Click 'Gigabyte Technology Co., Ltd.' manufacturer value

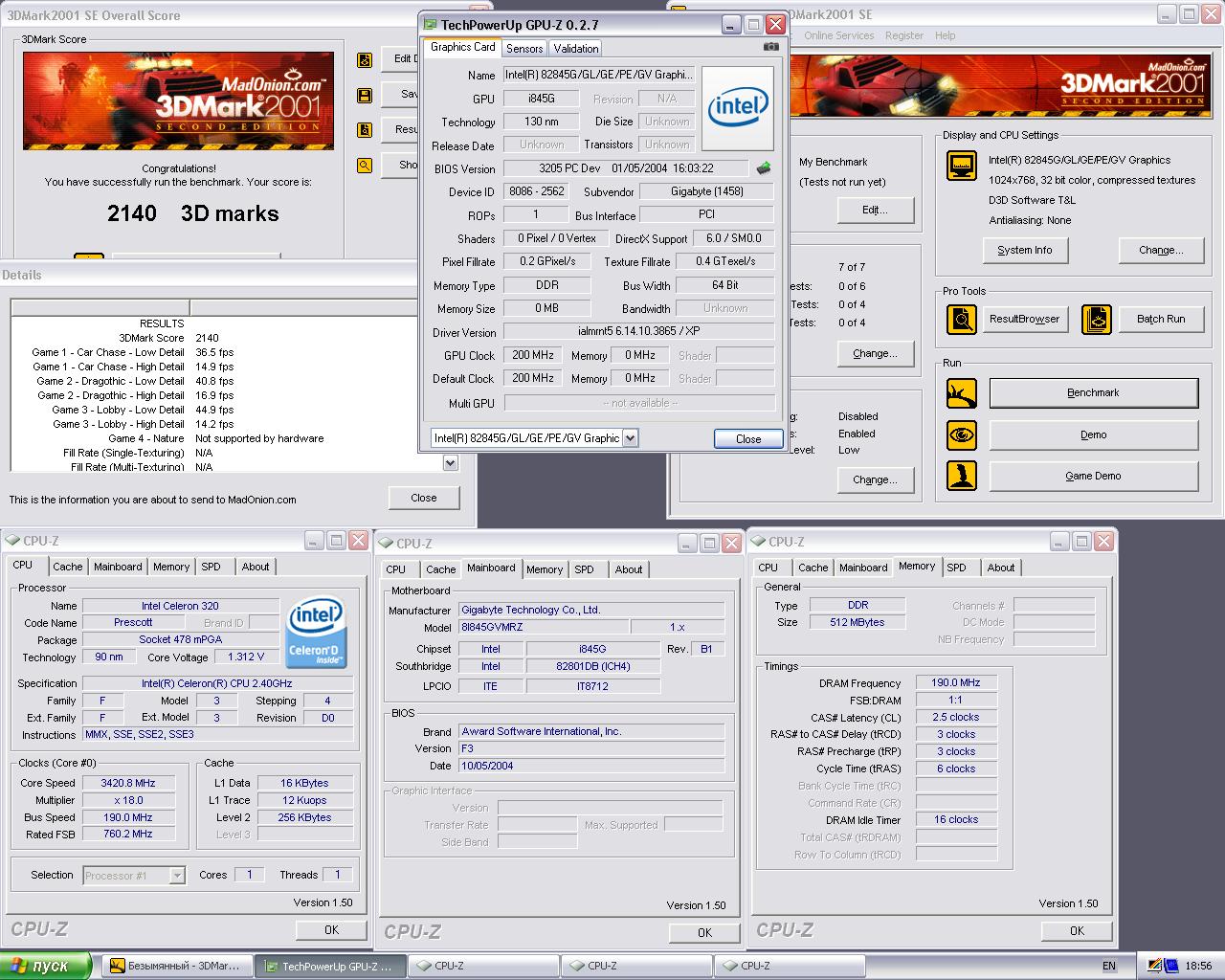591,610
